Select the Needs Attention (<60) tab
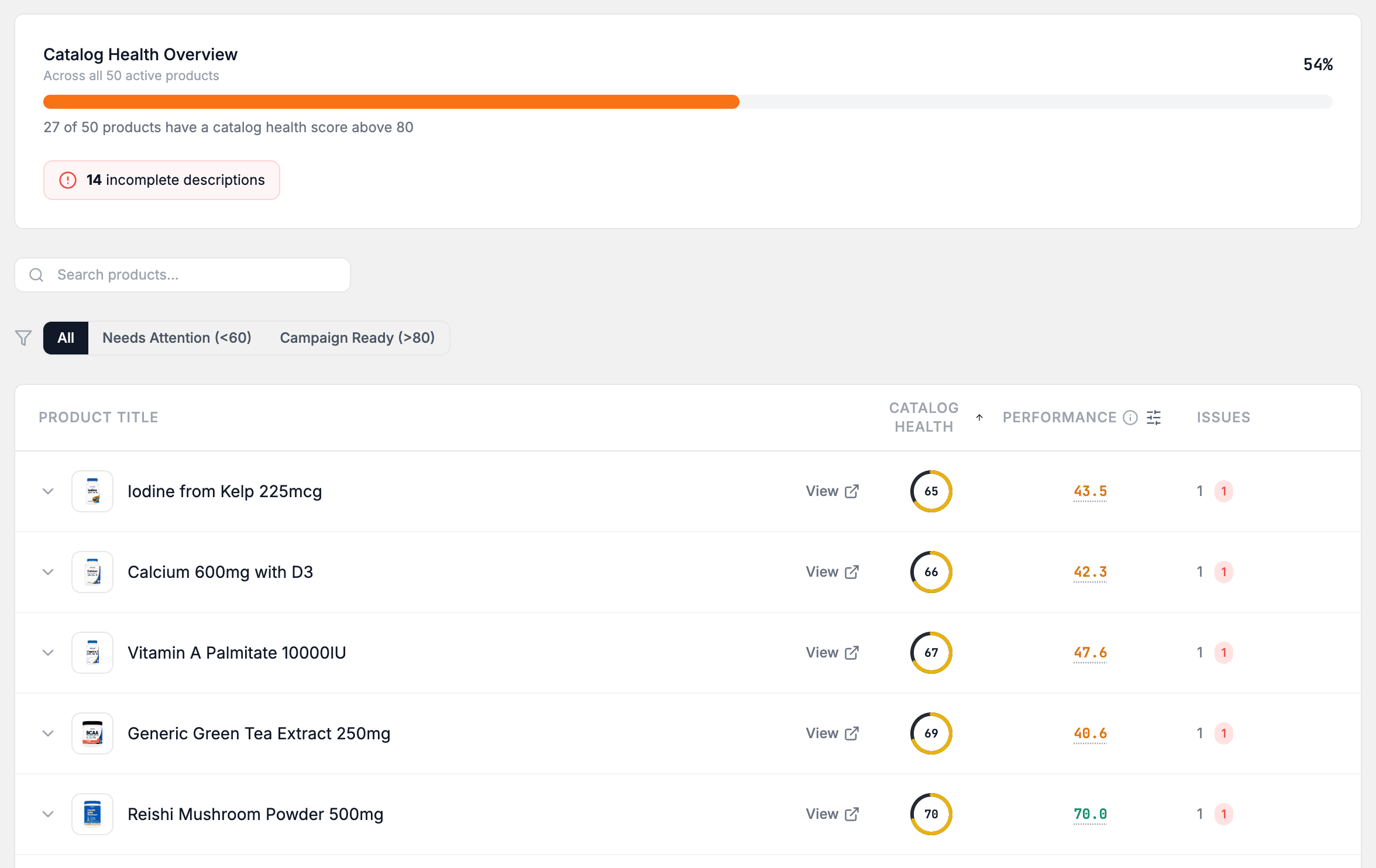Viewport: 1376px width, 868px height. click(x=177, y=338)
